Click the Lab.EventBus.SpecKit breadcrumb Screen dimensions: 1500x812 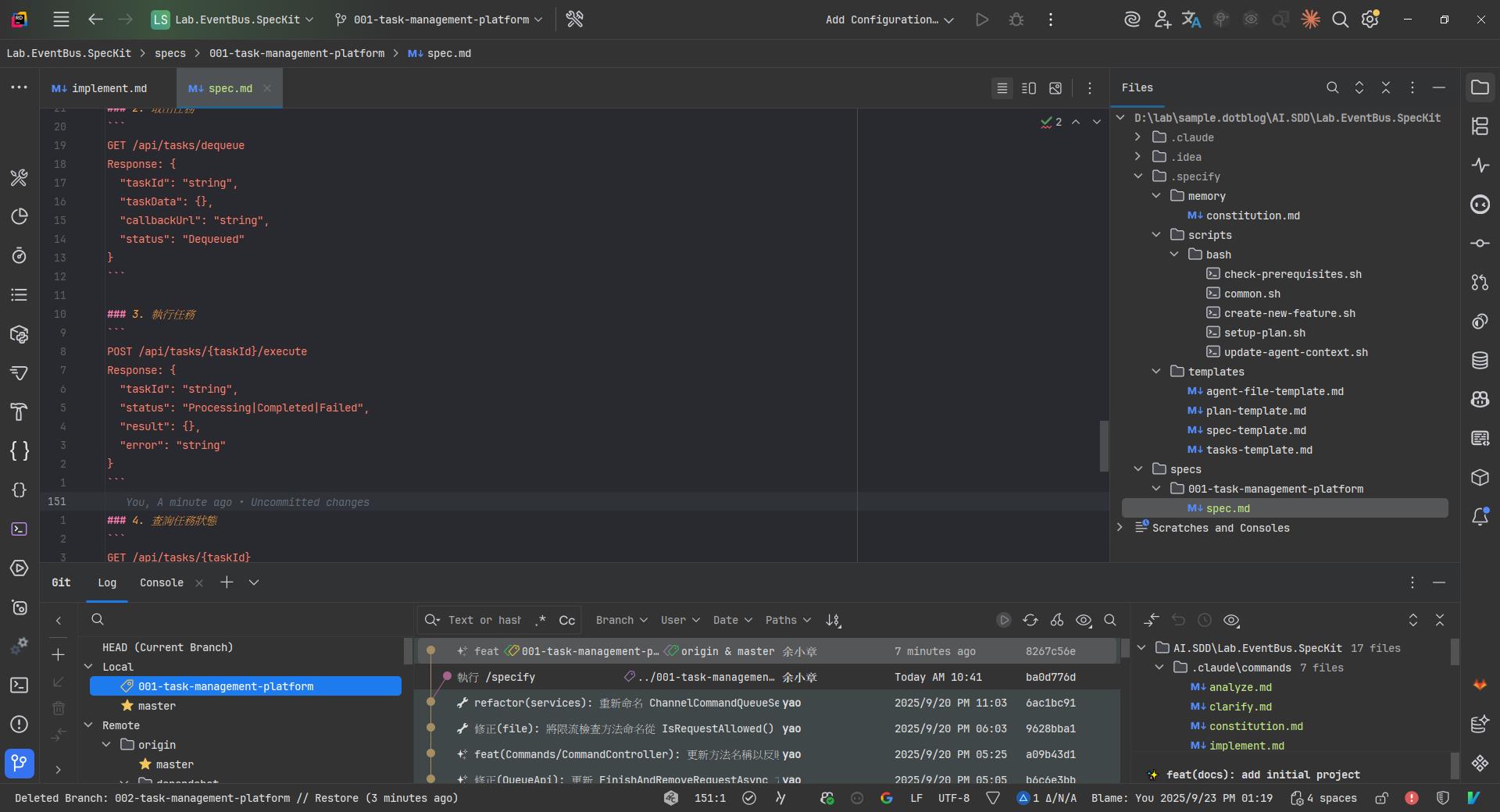click(69, 53)
